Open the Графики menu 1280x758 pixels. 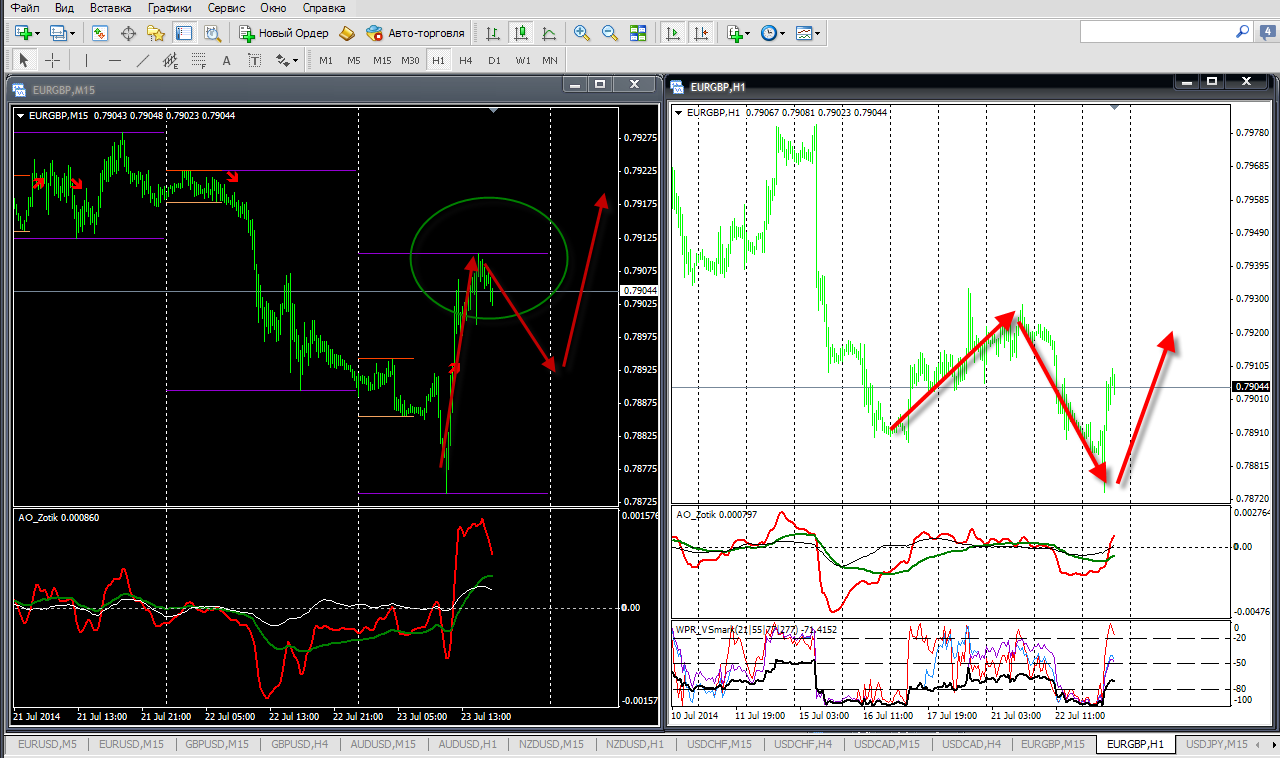169,7
